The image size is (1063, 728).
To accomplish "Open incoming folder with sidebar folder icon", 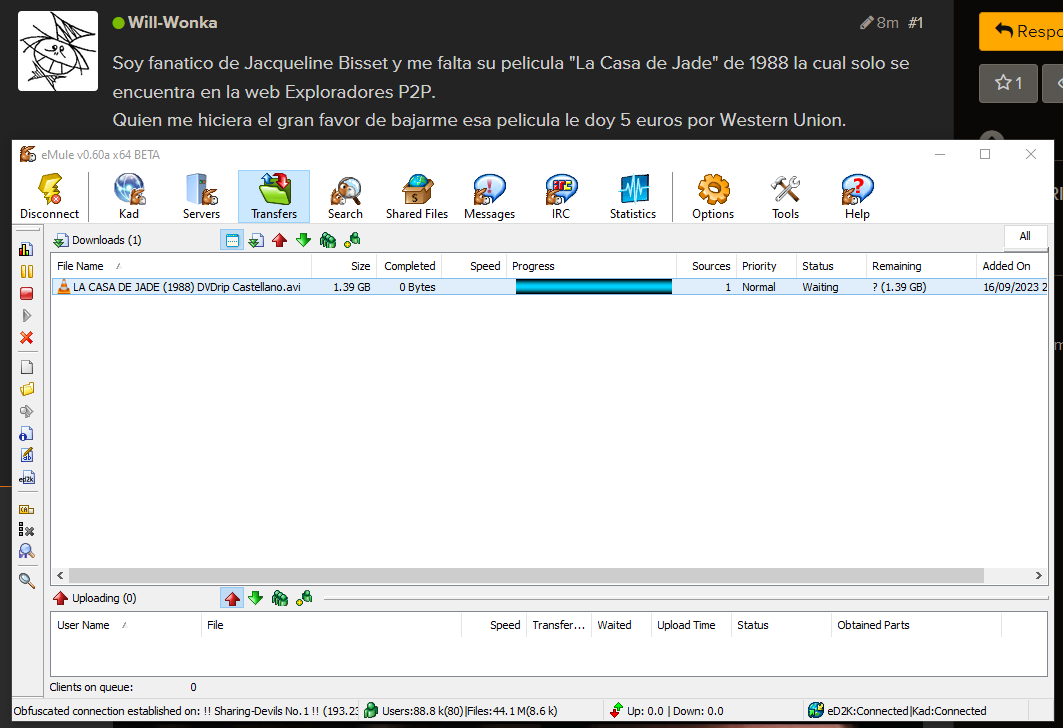I will [26, 389].
